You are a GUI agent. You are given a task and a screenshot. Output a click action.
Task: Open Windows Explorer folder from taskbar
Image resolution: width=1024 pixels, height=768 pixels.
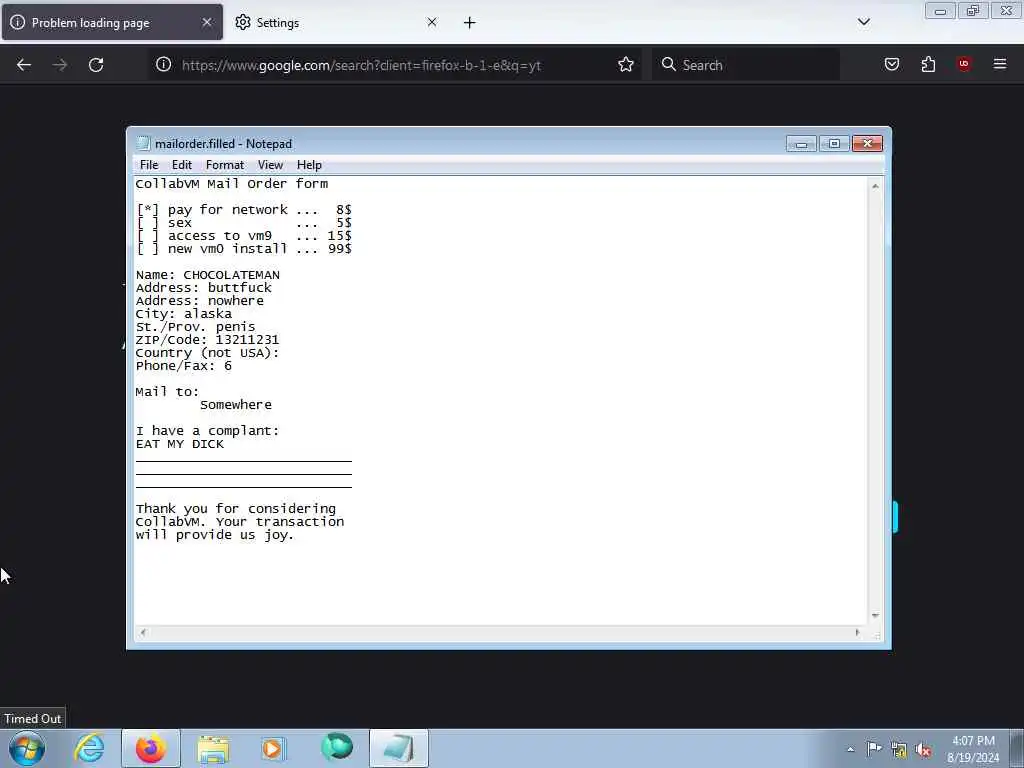[213, 749]
